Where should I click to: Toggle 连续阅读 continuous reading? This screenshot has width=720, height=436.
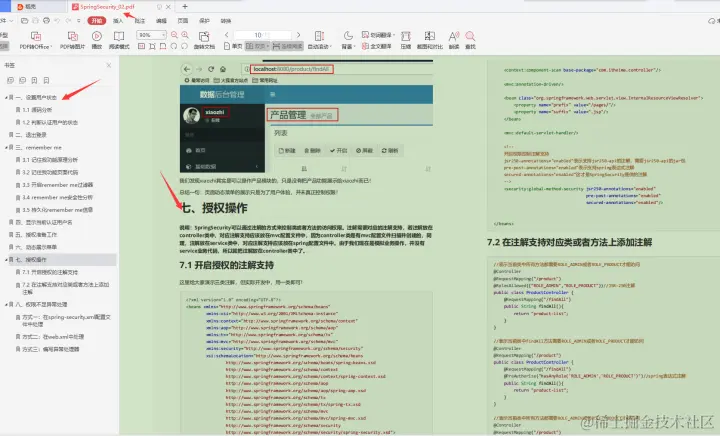click(x=287, y=46)
